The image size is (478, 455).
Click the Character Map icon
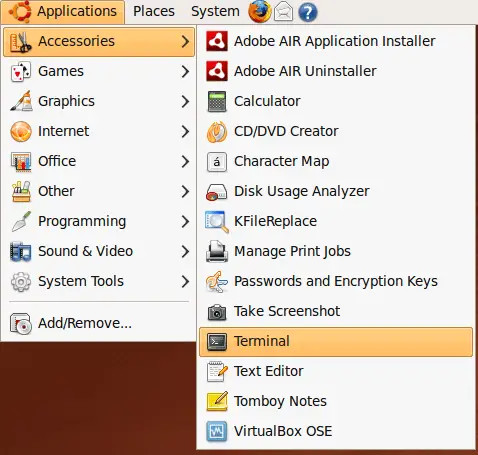click(217, 162)
